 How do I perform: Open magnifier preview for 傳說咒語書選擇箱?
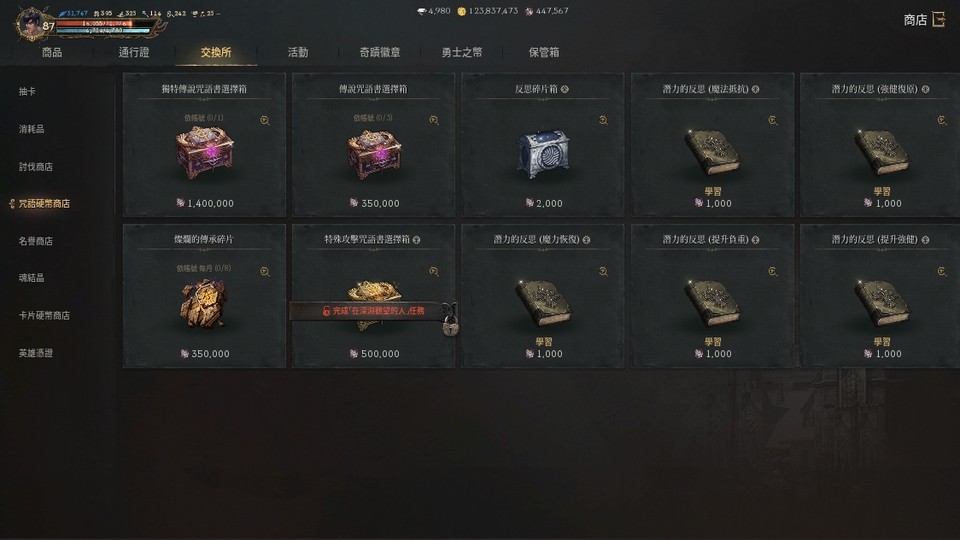[x=434, y=121]
